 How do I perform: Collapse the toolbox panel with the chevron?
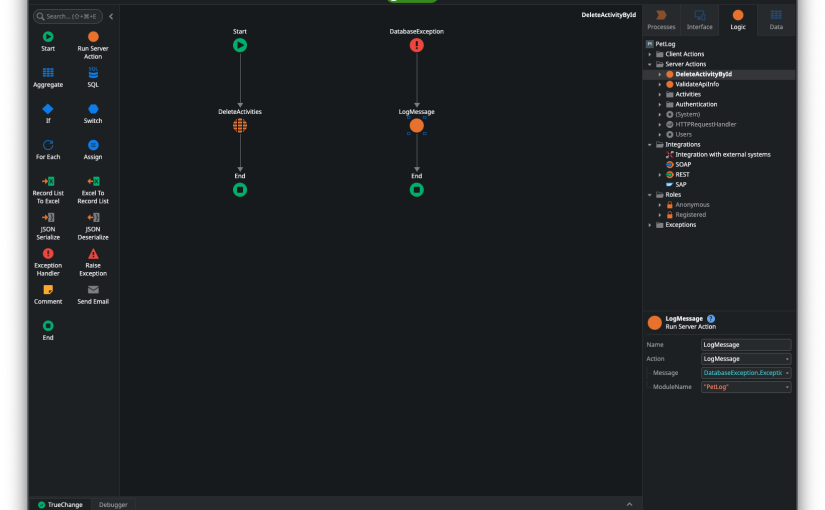[111, 16]
